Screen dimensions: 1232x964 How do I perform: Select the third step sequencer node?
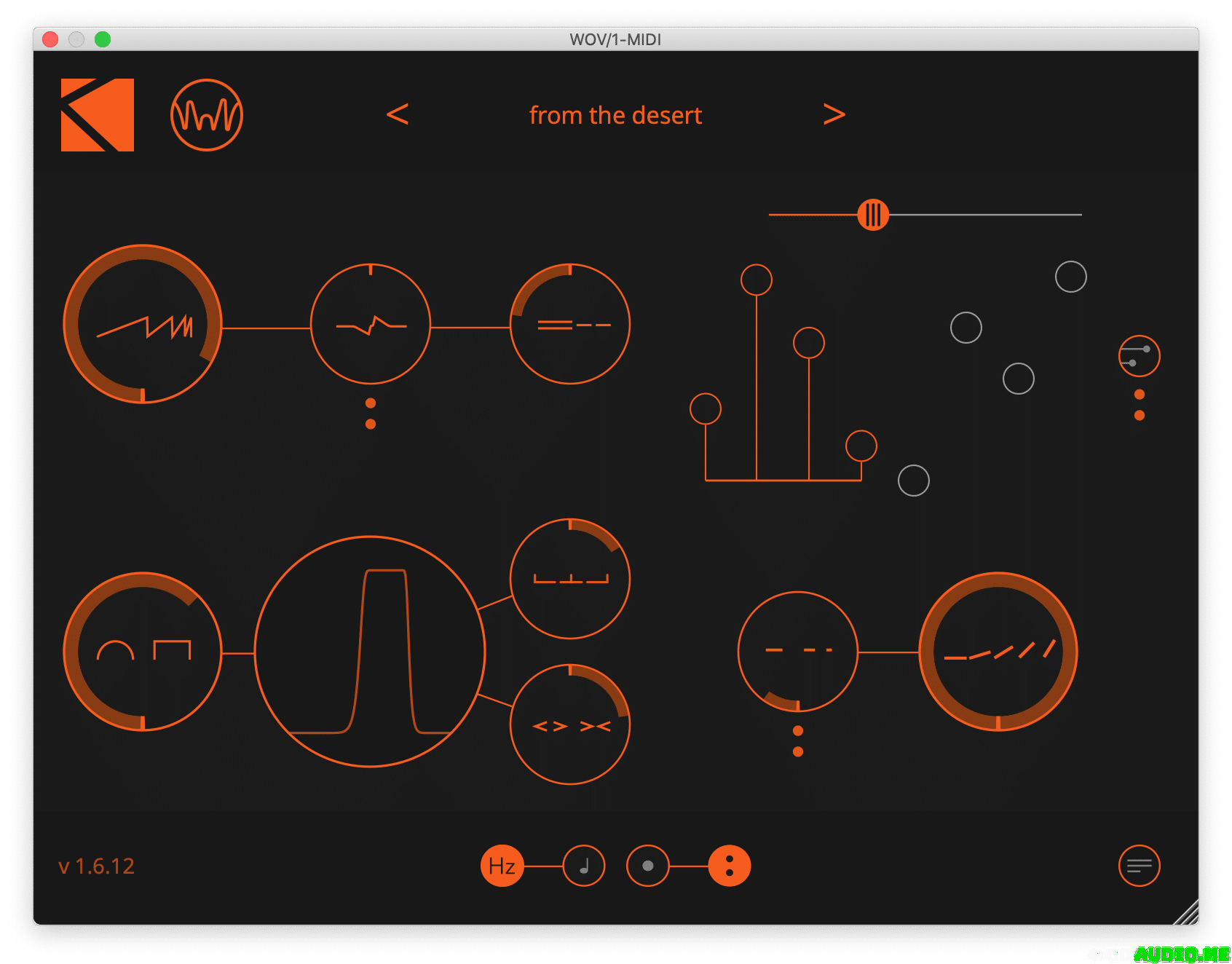pos(809,343)
